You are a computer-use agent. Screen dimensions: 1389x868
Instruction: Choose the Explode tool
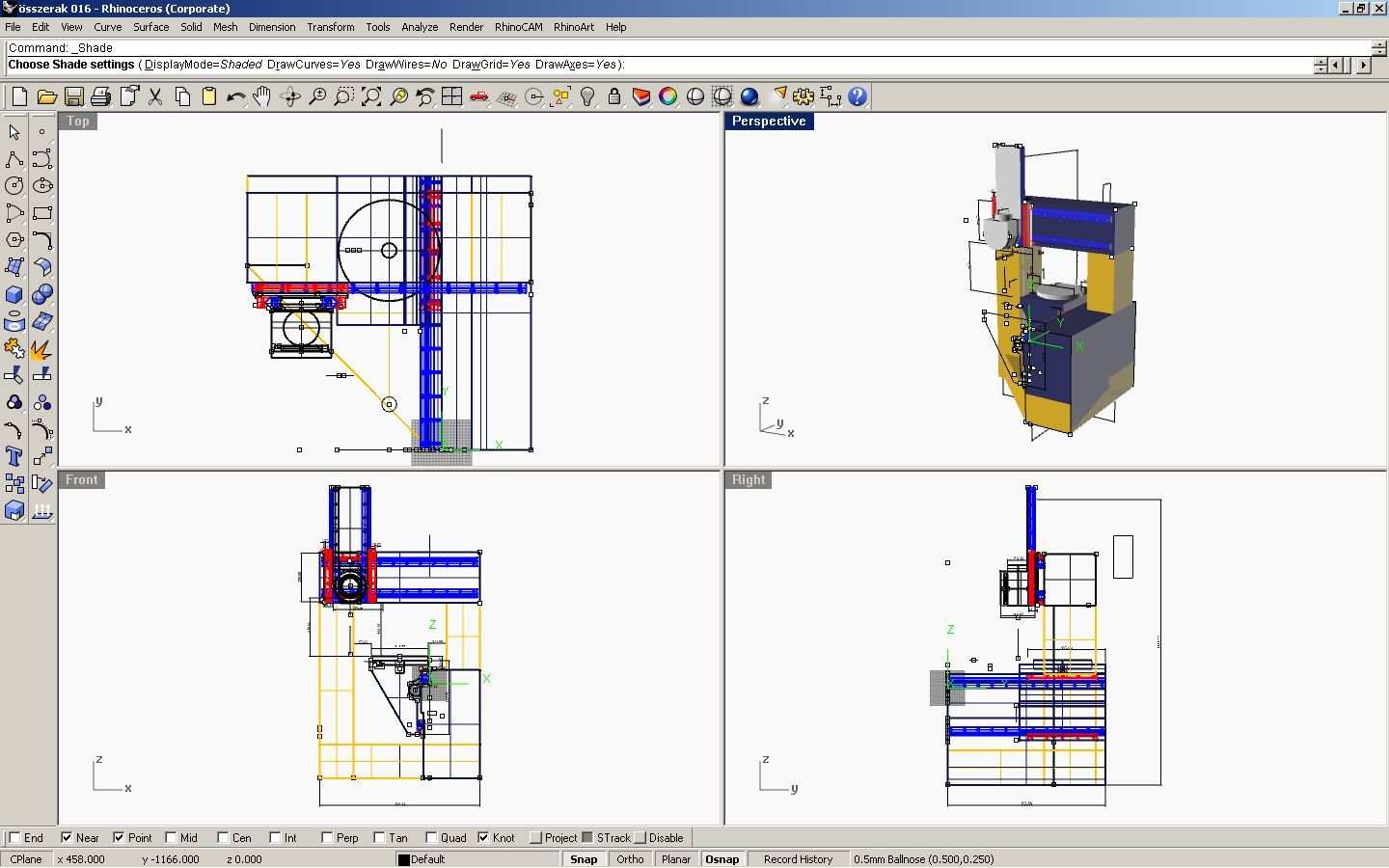point(41,349)
